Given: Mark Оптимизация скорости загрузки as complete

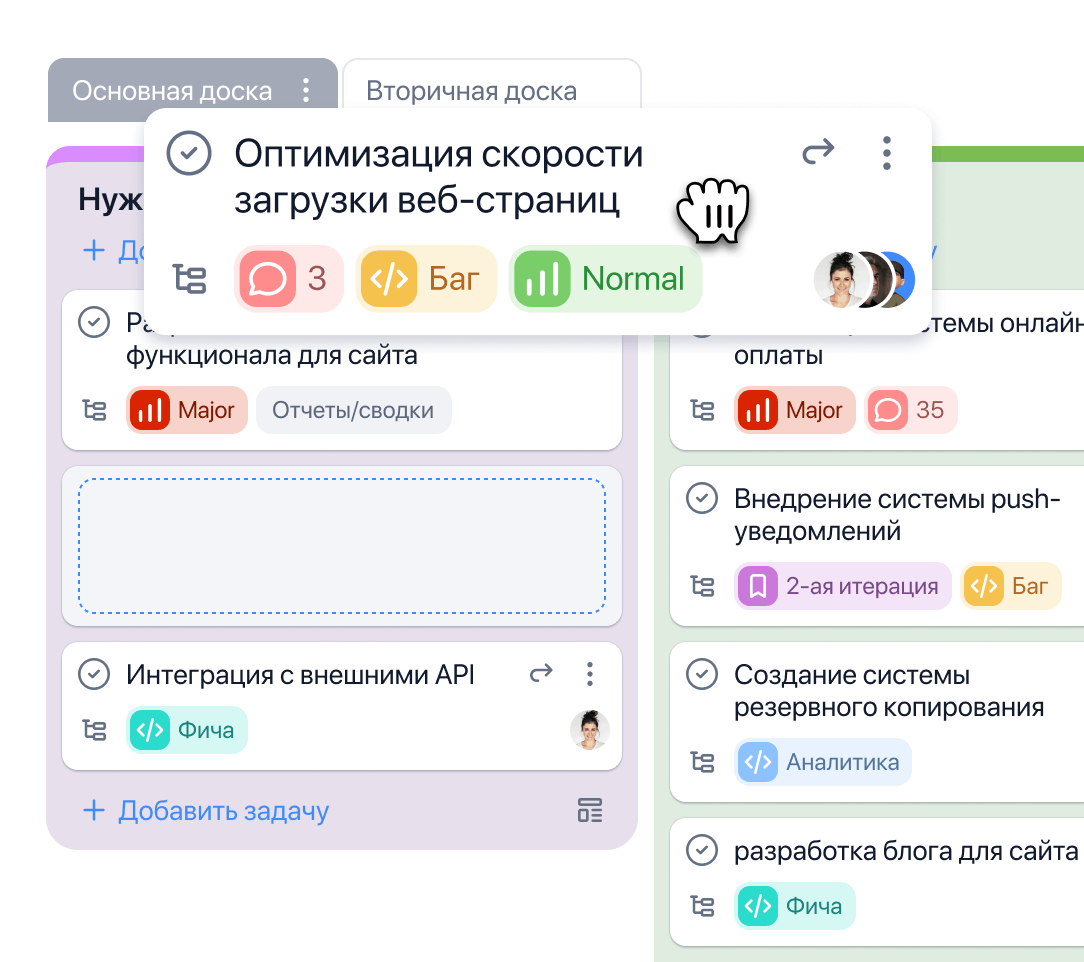Looking at the screenshot, I should click(188, 154).
